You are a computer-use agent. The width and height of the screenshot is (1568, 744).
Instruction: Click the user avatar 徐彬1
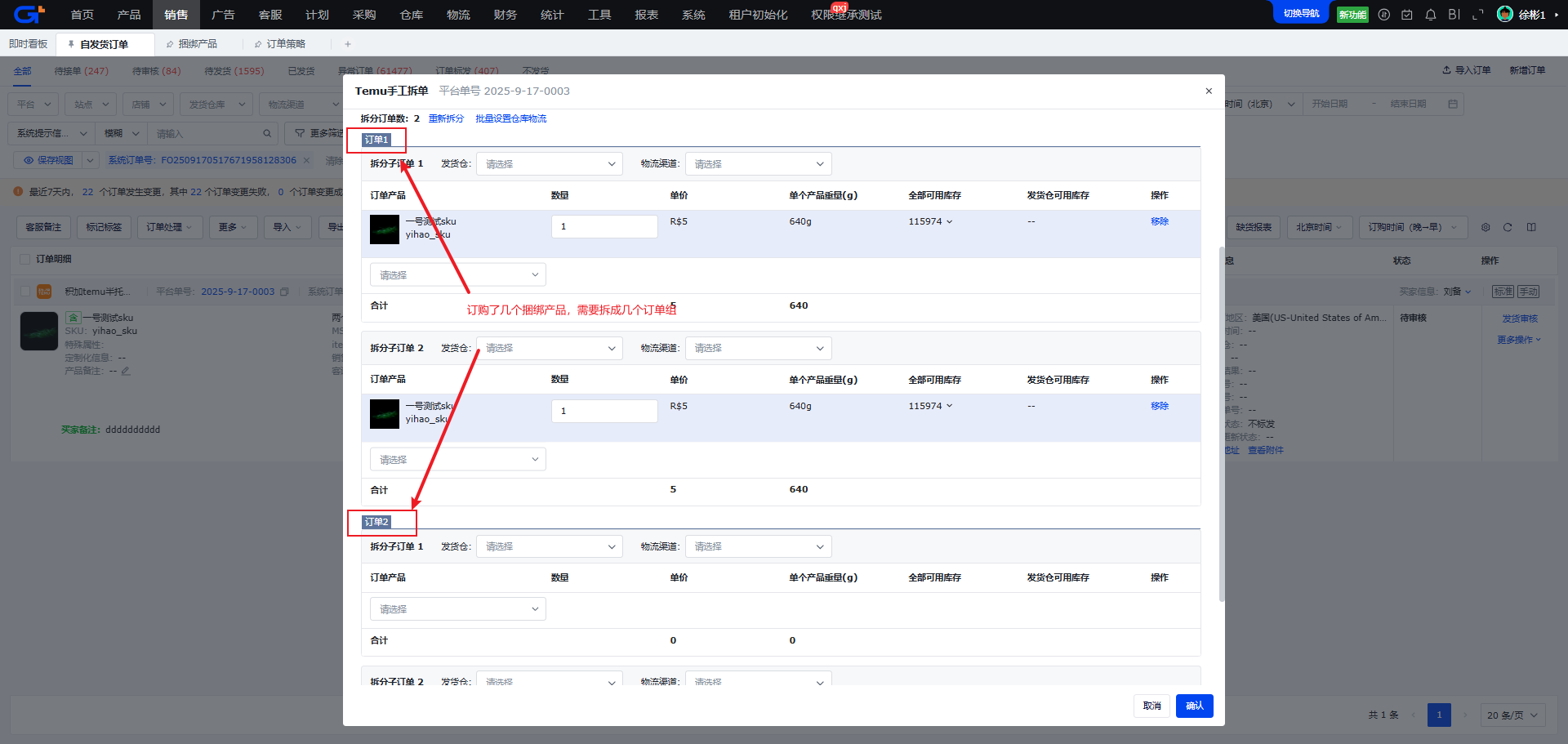point(1504,15)
